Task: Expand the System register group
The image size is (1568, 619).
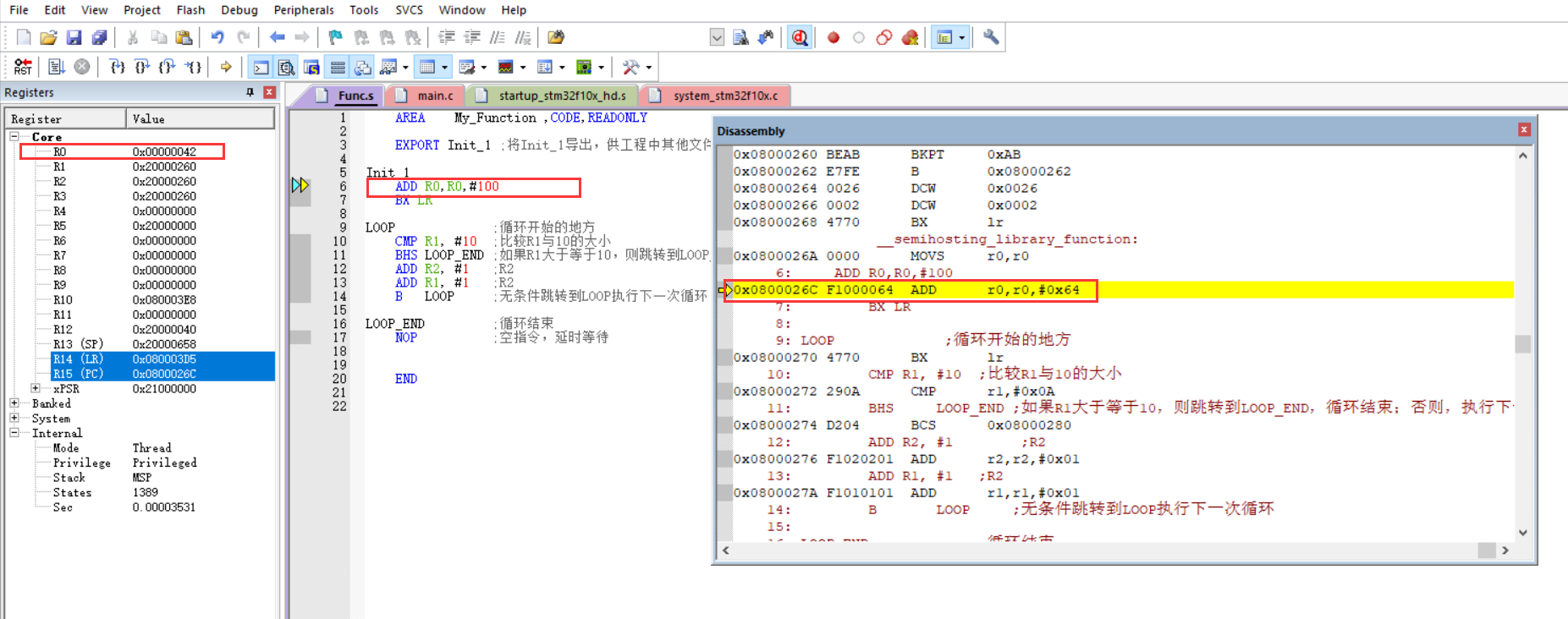Action: click(14, 418)
